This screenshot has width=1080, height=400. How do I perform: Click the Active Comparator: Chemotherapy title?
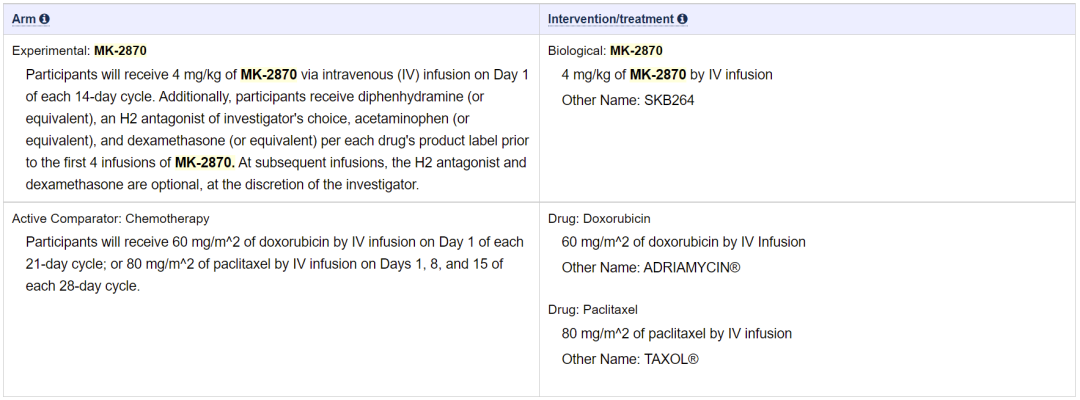point(111,218)
